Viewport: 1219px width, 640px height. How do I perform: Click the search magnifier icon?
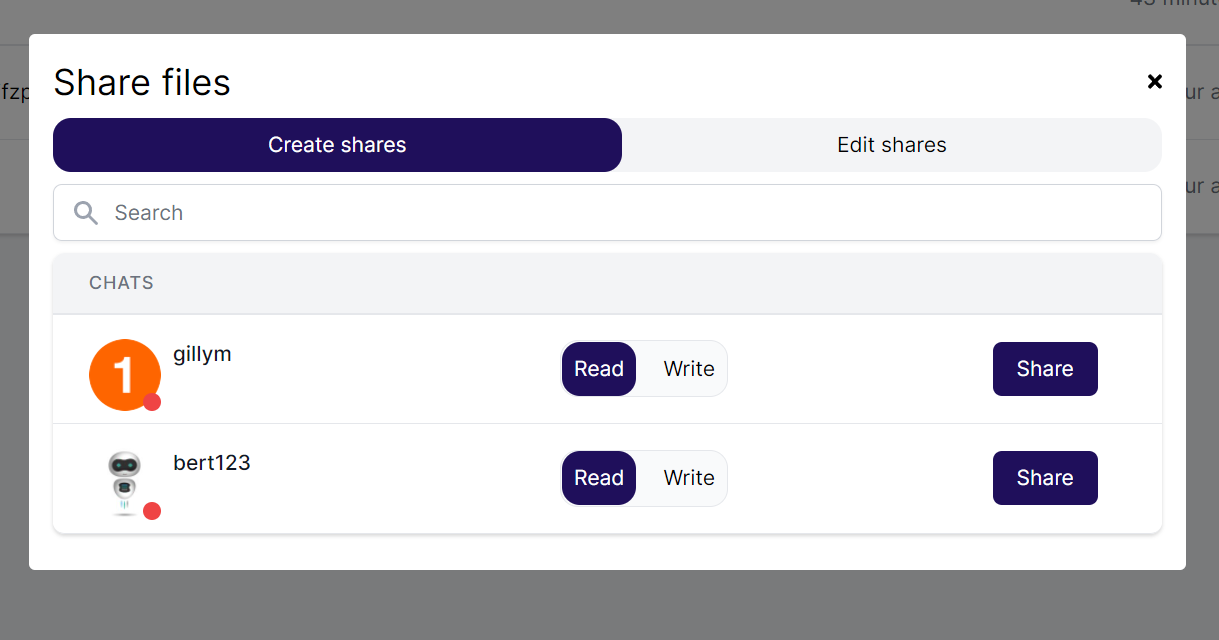point(85,212)
